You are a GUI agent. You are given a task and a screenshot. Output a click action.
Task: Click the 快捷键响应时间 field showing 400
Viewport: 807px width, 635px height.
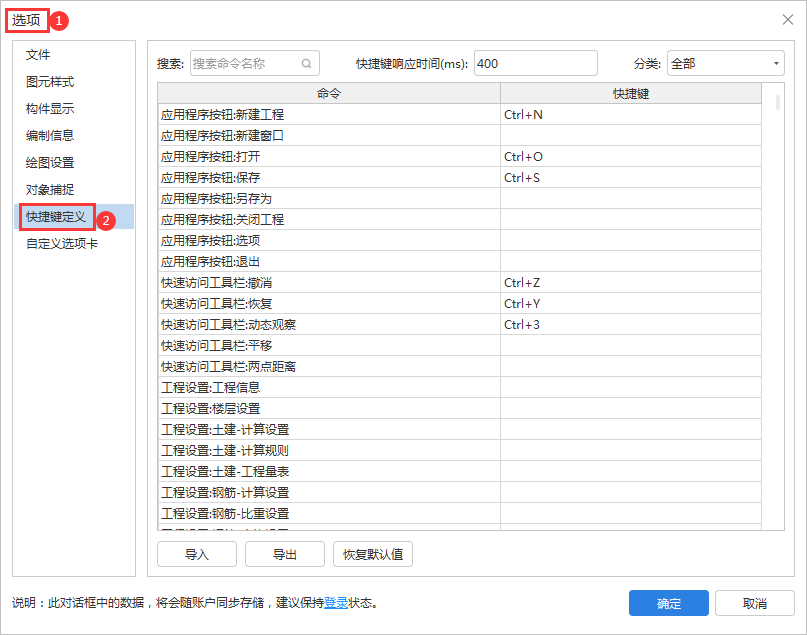536,63
